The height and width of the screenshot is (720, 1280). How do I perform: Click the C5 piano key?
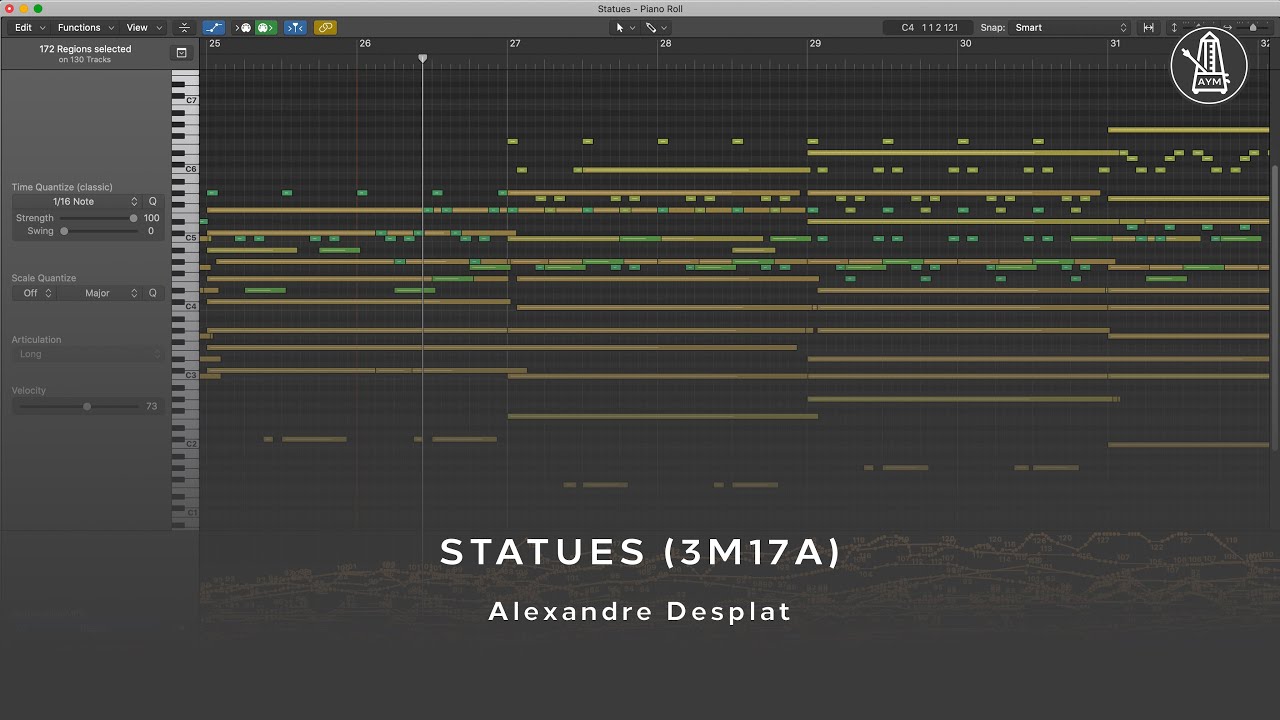click(186, 238)
